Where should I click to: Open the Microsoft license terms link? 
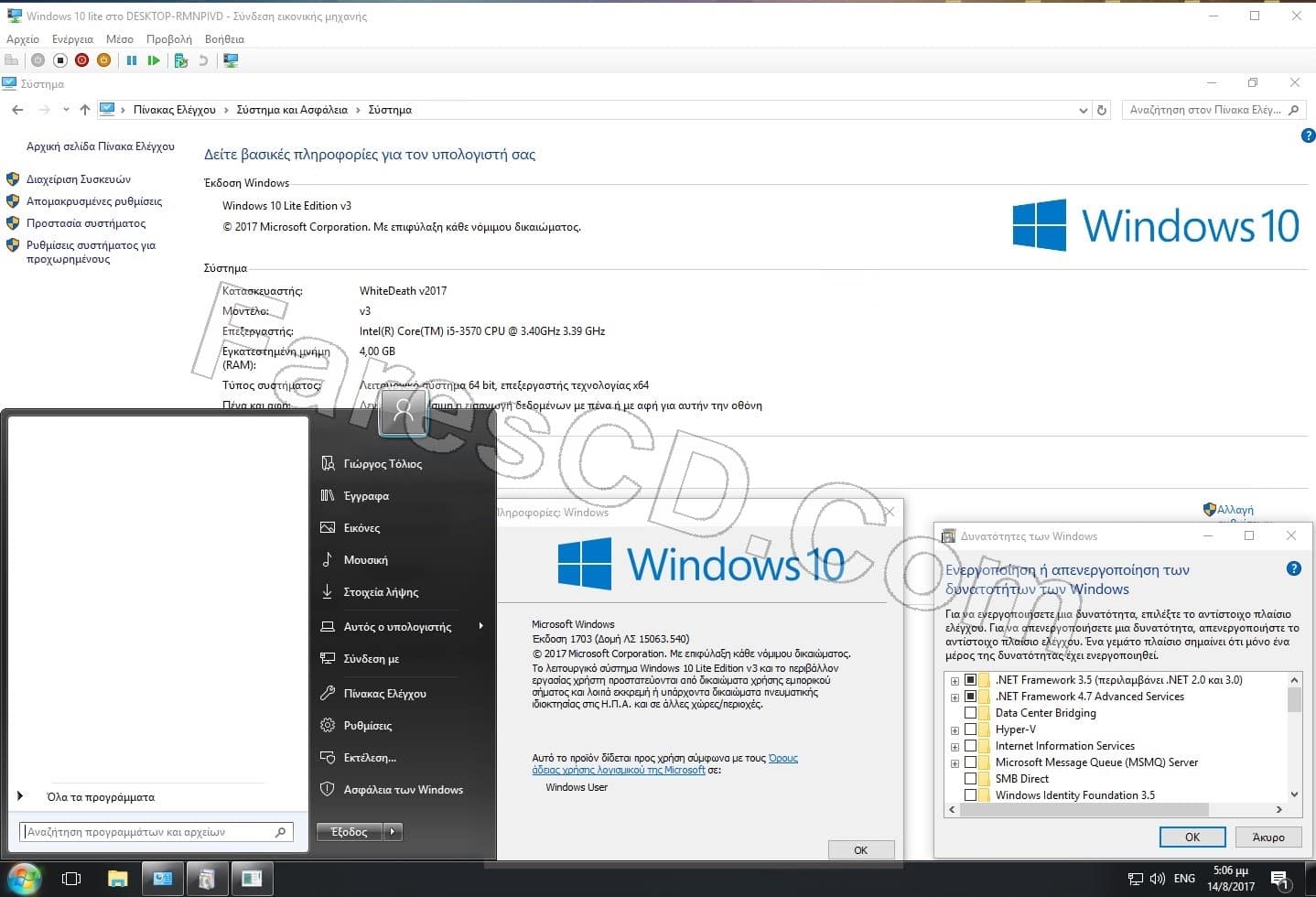[664, 764]
